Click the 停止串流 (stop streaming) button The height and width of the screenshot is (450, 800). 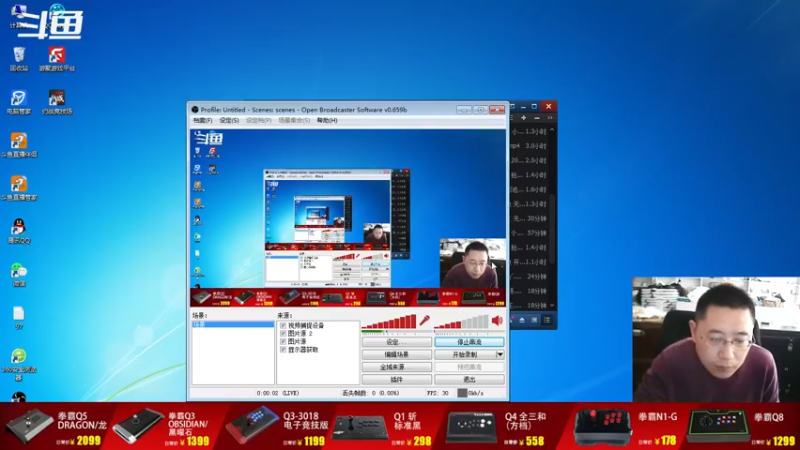click(469, 342)
